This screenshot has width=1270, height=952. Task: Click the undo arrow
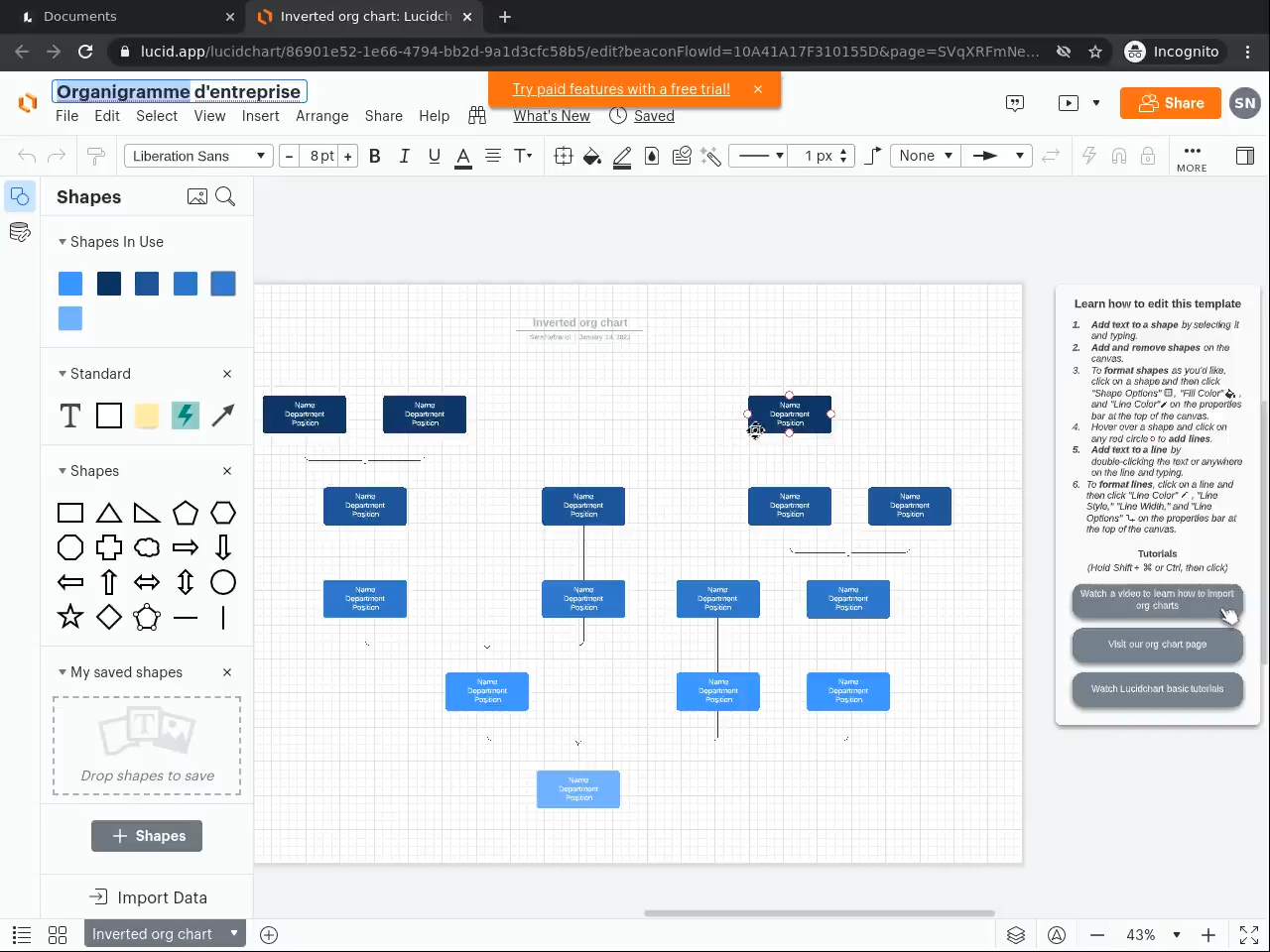(27, 156)
